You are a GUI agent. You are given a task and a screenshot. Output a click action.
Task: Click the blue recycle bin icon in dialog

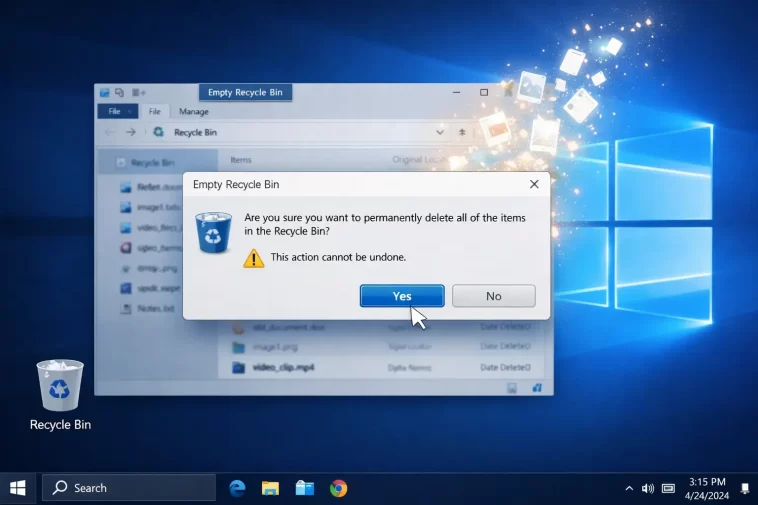[213, 232]
